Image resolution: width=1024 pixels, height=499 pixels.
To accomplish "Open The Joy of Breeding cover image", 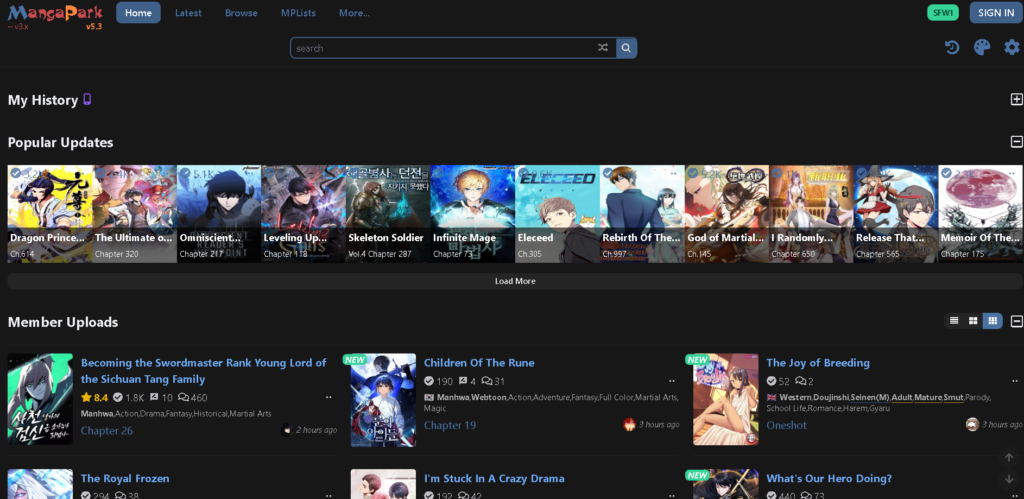I will [726, 400].
